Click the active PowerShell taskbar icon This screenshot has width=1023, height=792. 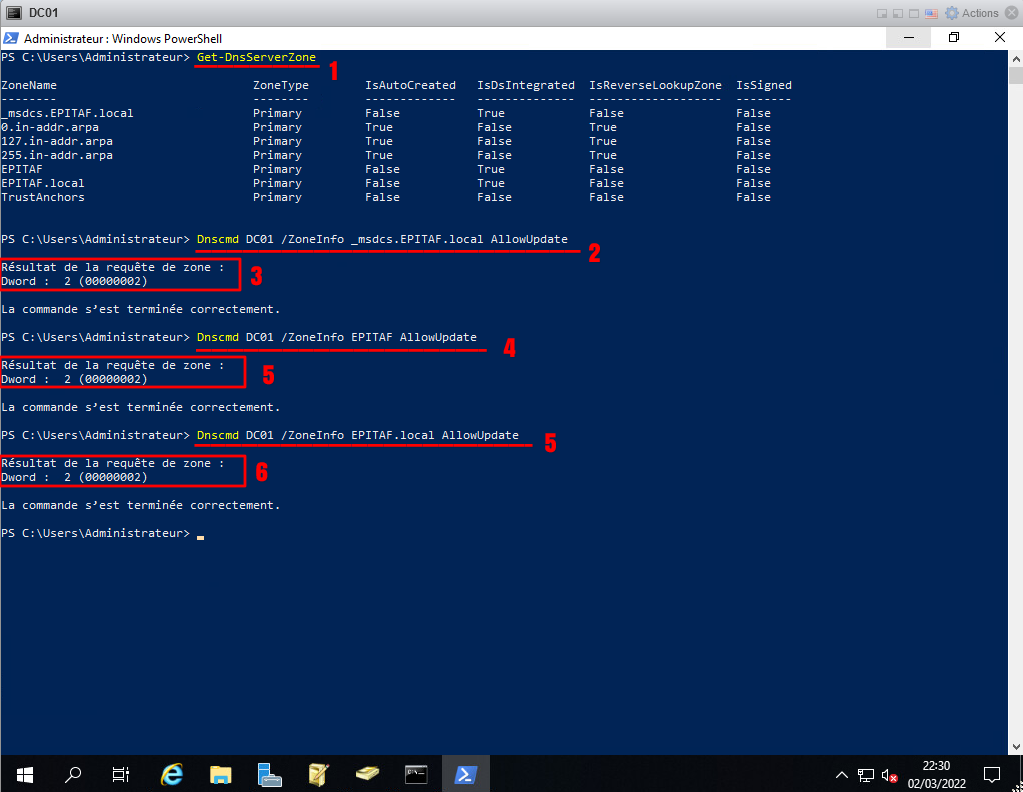(466, 774)
